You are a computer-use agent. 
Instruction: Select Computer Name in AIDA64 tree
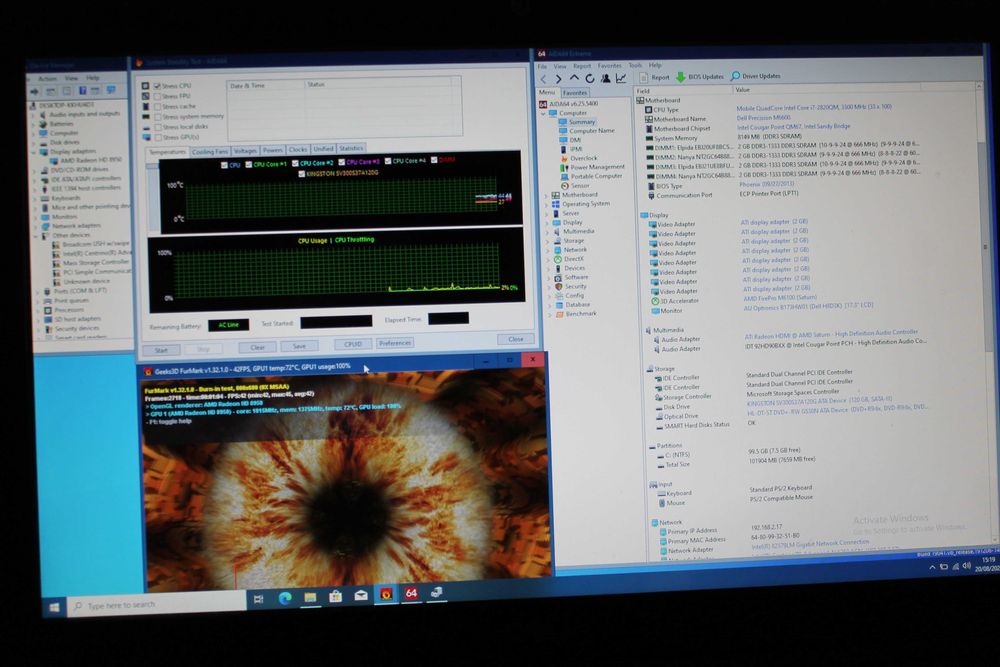pos(587,131)
